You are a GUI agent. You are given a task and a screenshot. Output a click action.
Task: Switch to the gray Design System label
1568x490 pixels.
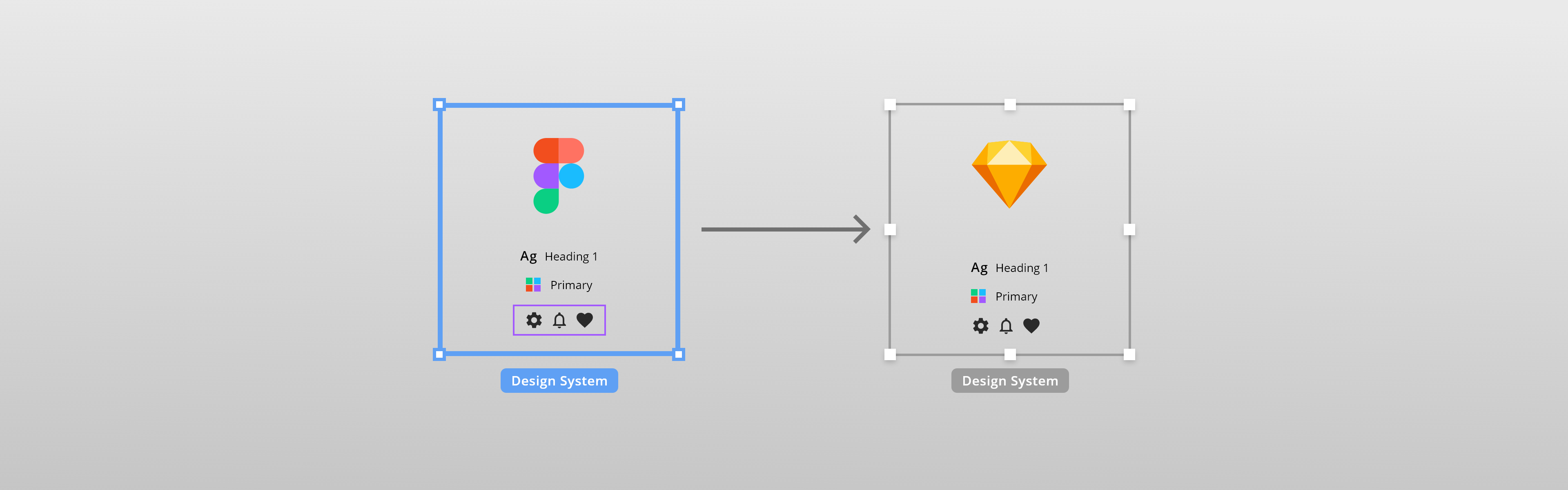tap(1010, 380)
